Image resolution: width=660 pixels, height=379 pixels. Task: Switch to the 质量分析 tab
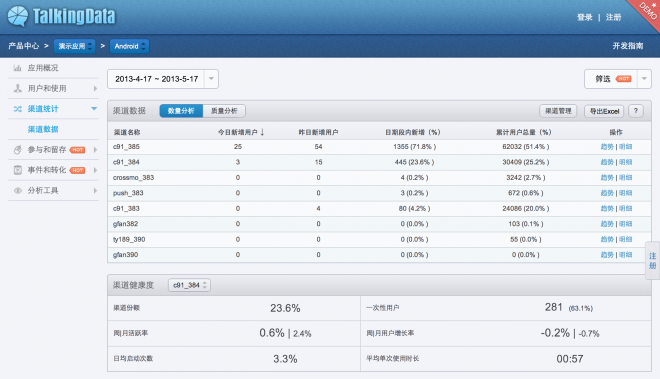(x=224, y=111)
